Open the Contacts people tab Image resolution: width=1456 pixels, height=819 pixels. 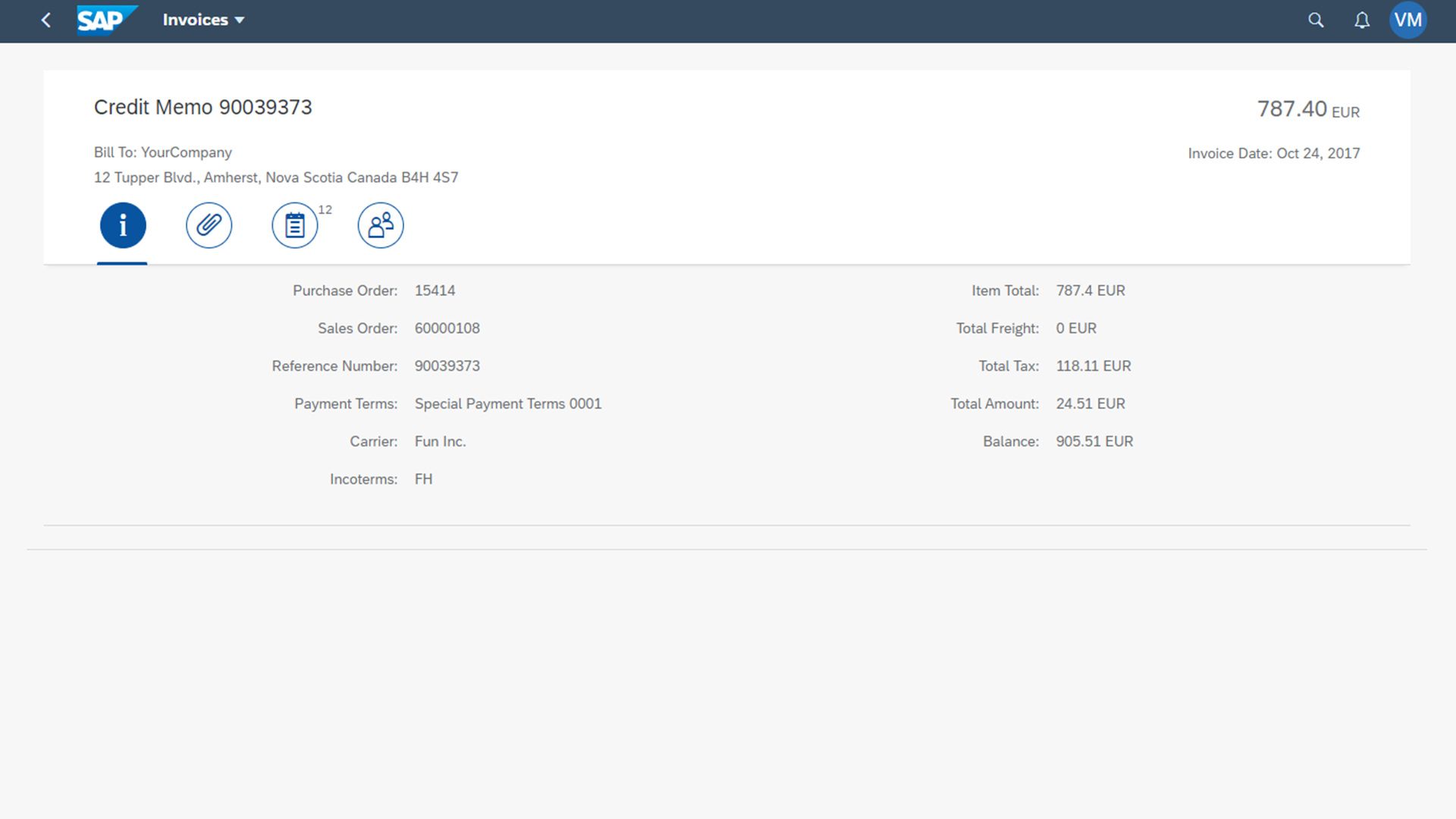(380, 225)
